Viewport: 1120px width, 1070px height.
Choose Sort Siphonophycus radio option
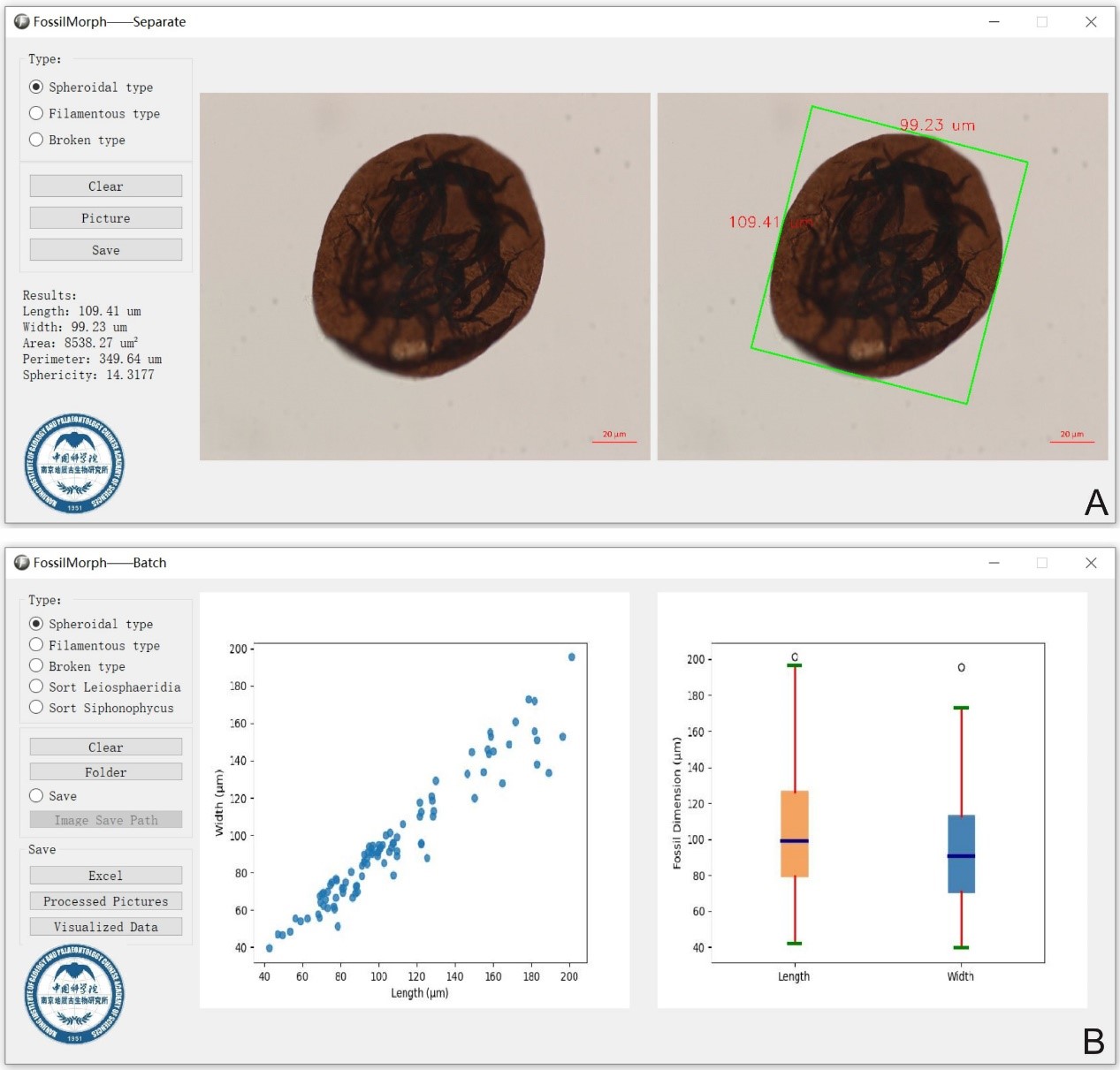(x=36, y=707)
